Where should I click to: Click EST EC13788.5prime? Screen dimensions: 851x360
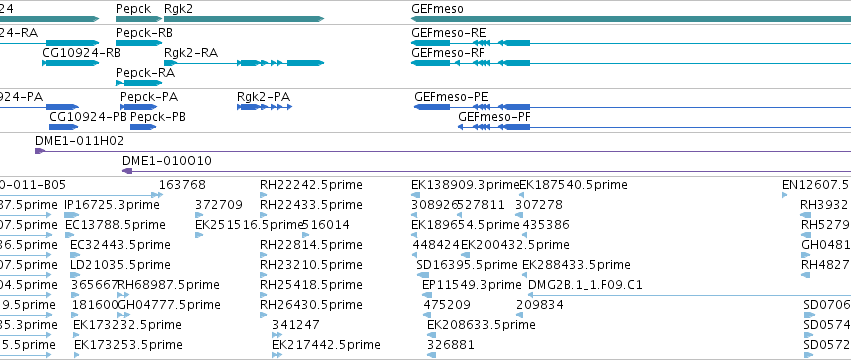115,225
